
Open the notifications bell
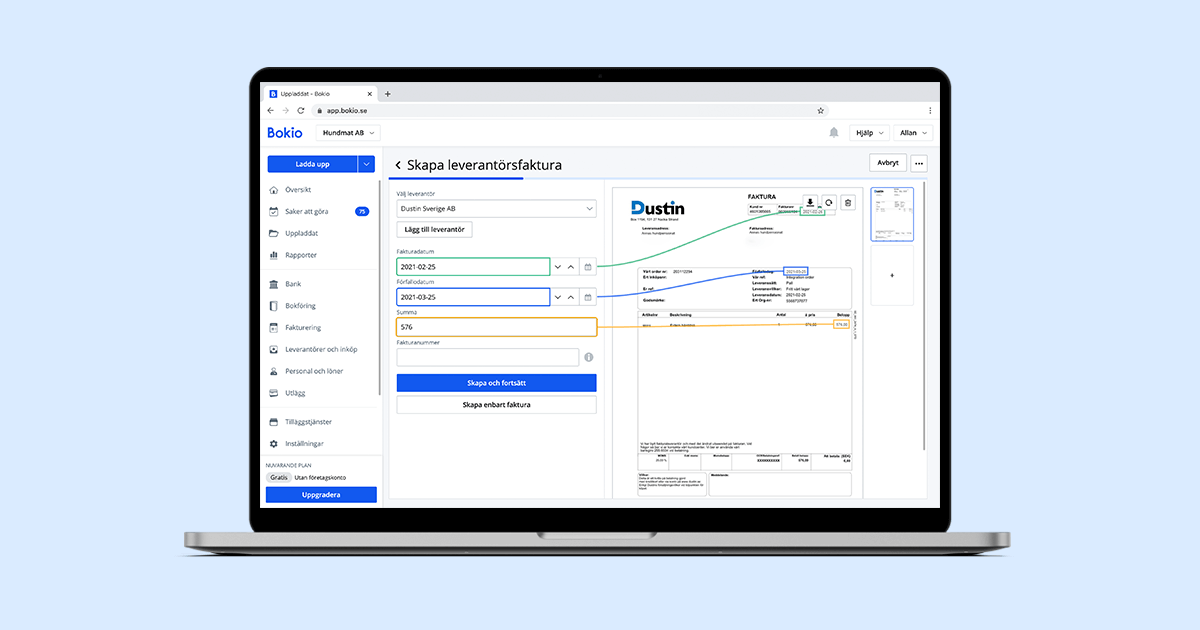click(834, 133)
